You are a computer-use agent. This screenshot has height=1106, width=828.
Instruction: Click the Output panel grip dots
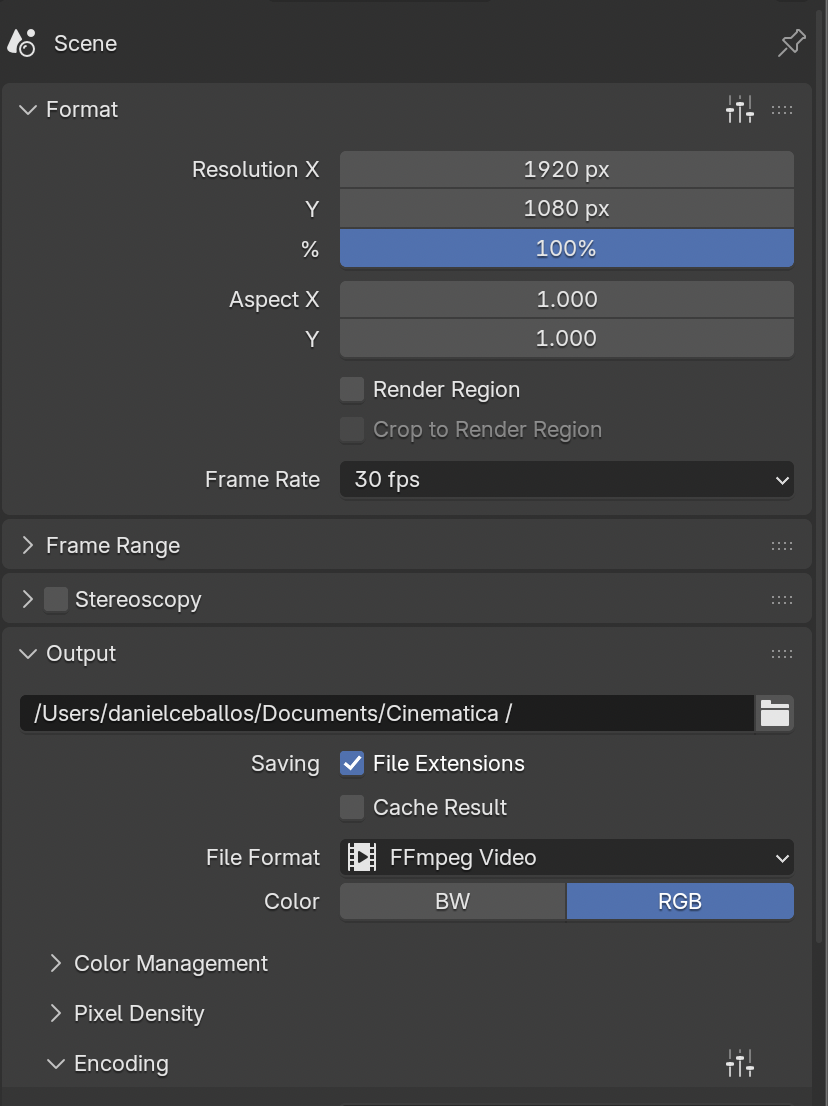click(782, 654)
